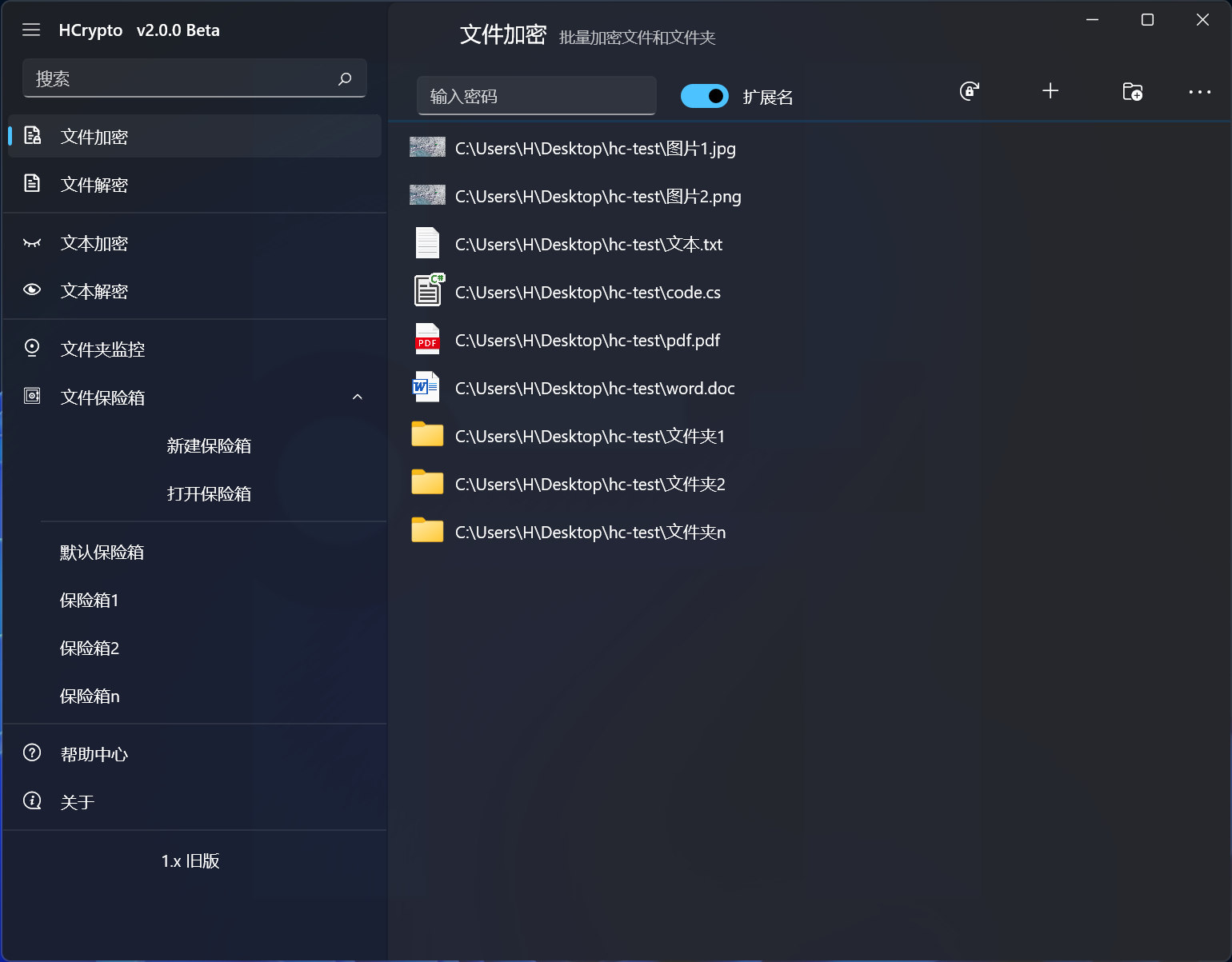Image resolution: width=1232 pixels, height=962 pixels.
Task: Select path text for 文件夹n
Action: coord(590,532)
